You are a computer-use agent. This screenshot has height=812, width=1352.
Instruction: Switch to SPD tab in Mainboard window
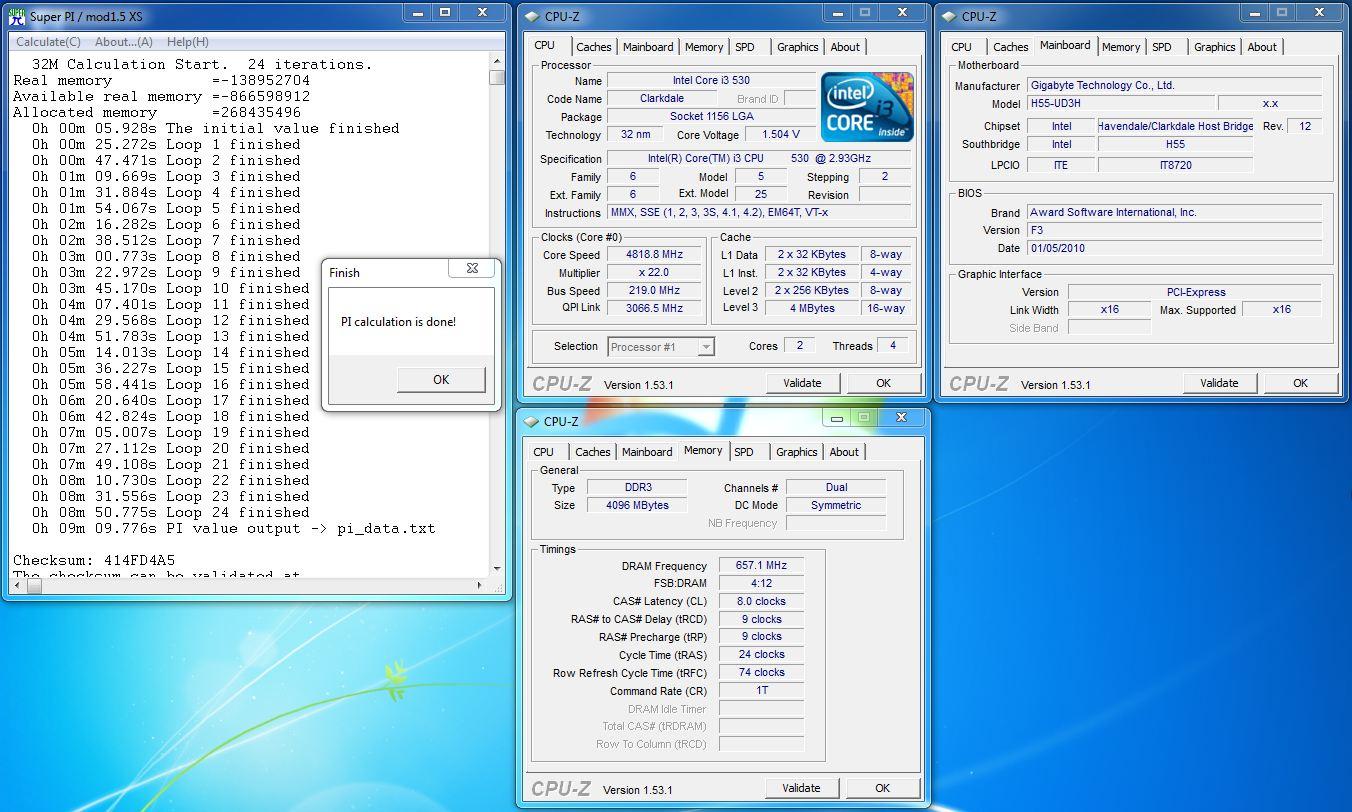[1162, 47]
